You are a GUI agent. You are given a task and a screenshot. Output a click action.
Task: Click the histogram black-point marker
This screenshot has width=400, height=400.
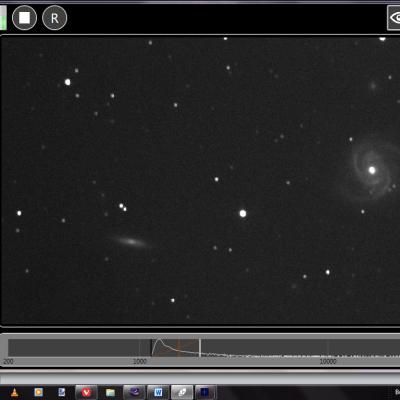pos(151,348)
